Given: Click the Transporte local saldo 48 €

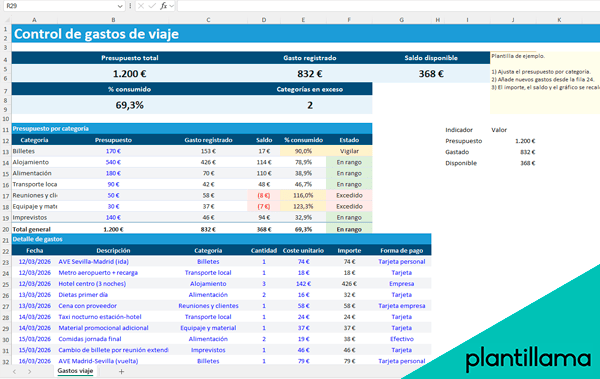Looking at the screenshot, I should pyautogui.click(x=264, y=184).
